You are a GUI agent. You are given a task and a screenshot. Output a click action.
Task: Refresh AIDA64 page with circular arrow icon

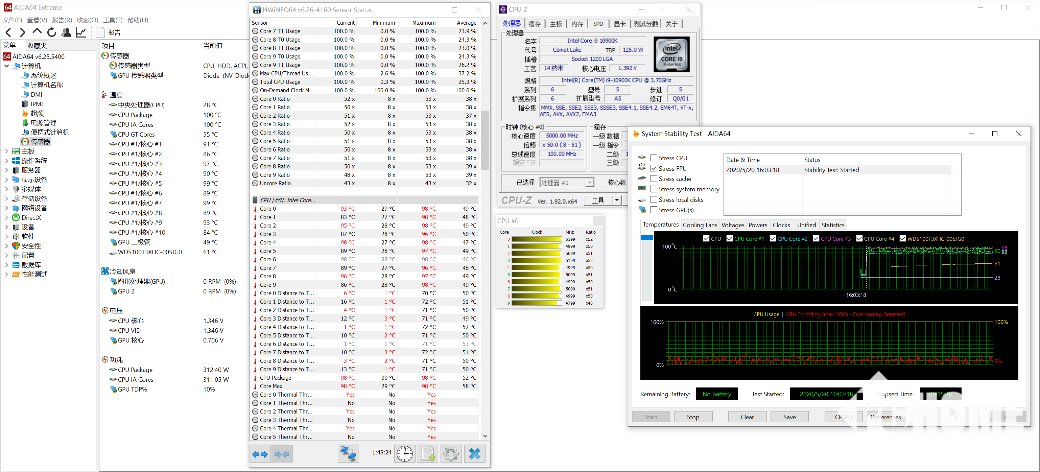coord(51,32)
